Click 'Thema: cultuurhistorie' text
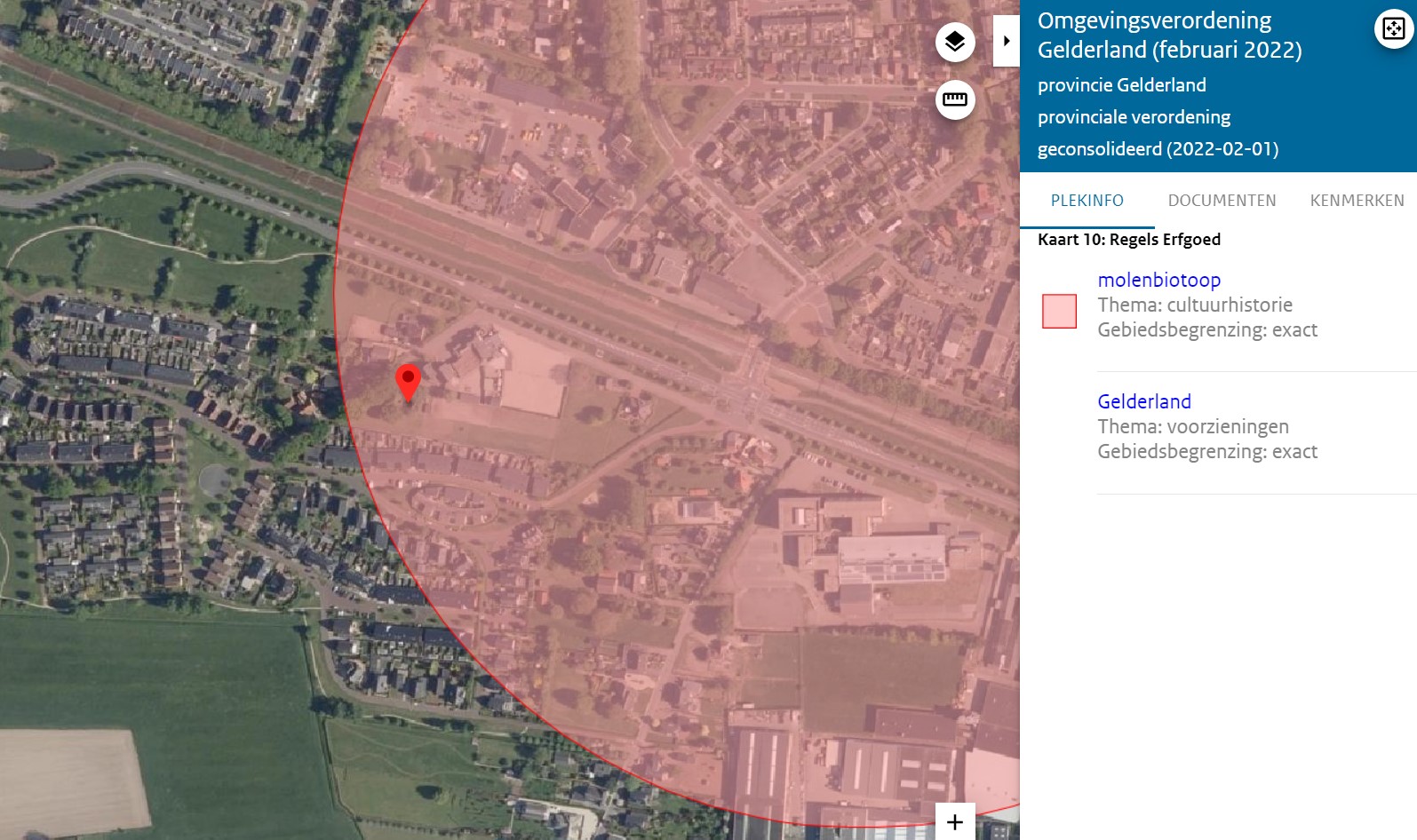This screenshot has height=840, width=1417. click(1195, 305)
